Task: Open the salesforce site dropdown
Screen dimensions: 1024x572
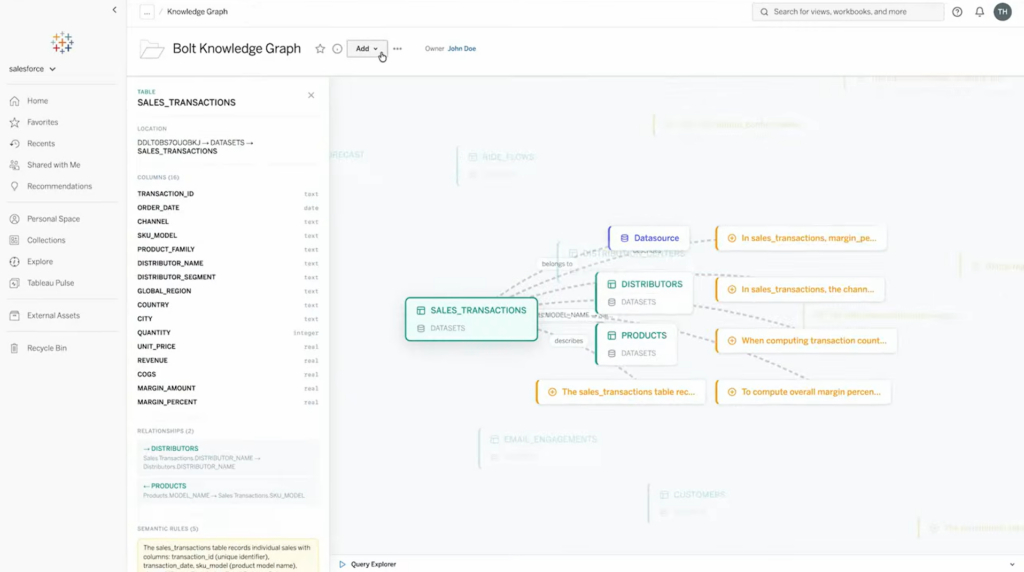Action: click(x=32, y=69)
